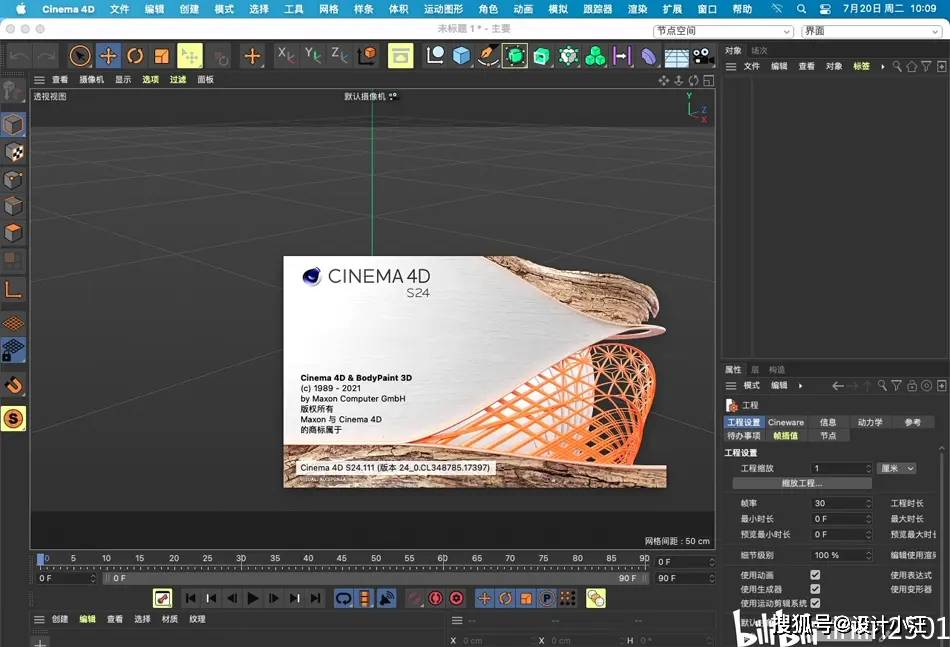Viewport: 950px width, 647px height.
Task: Open the 渲染 menu
Action: [637, 9]
